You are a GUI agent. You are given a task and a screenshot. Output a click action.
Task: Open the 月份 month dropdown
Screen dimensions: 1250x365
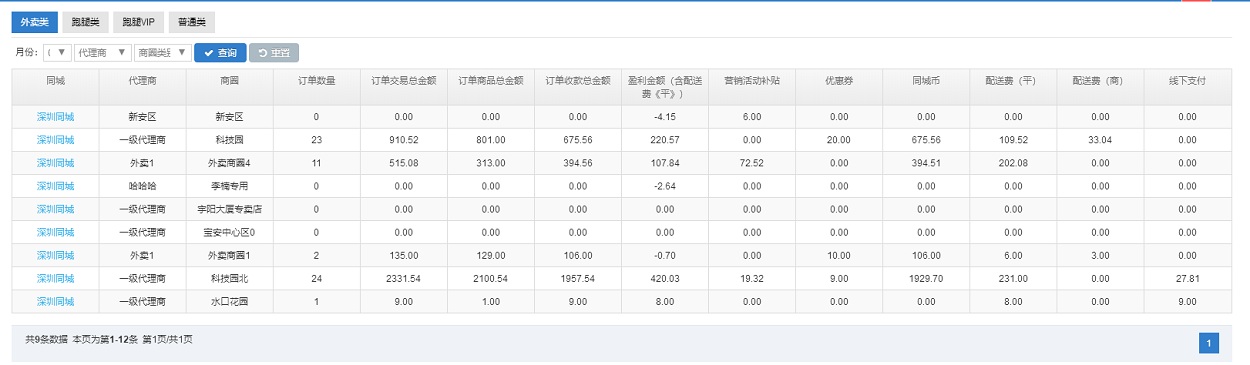click(58, 52)
